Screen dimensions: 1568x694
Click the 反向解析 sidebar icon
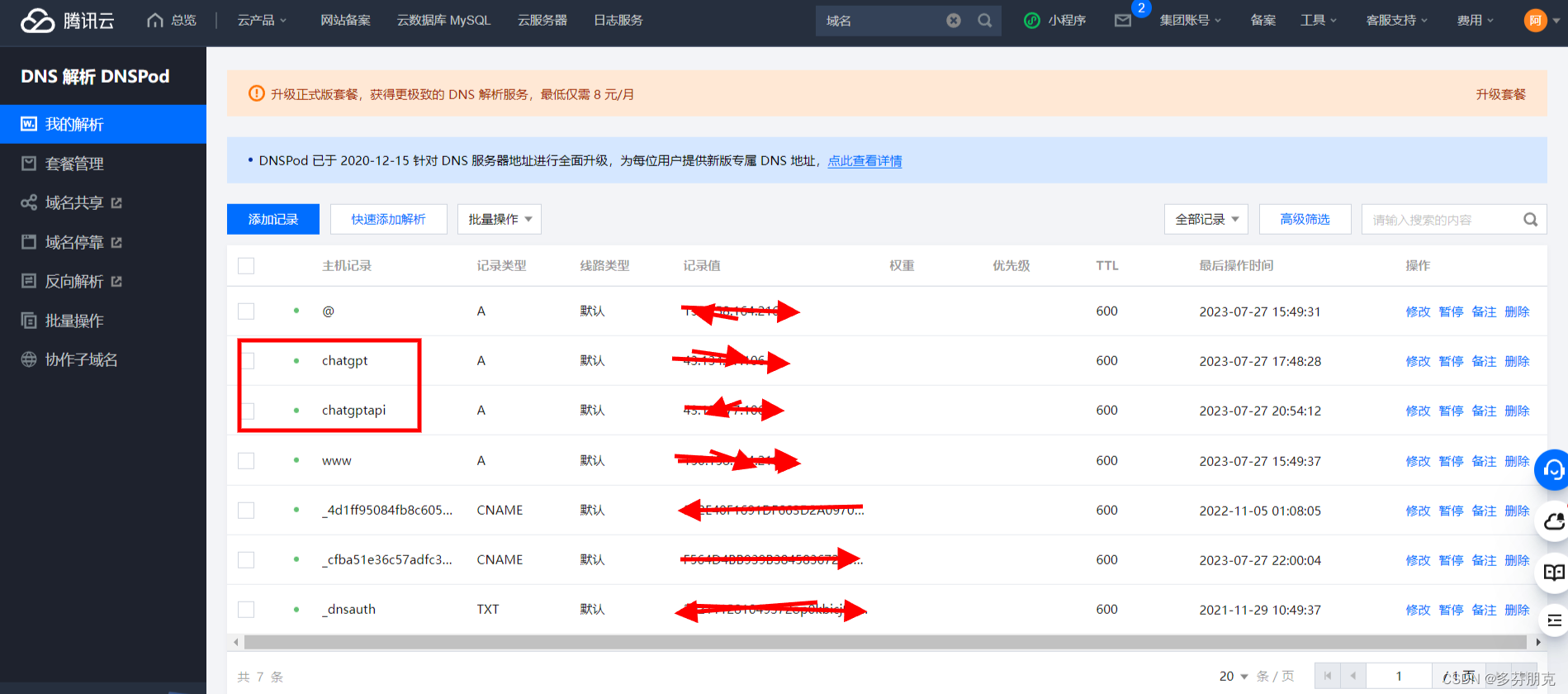[x=29, y=281]
